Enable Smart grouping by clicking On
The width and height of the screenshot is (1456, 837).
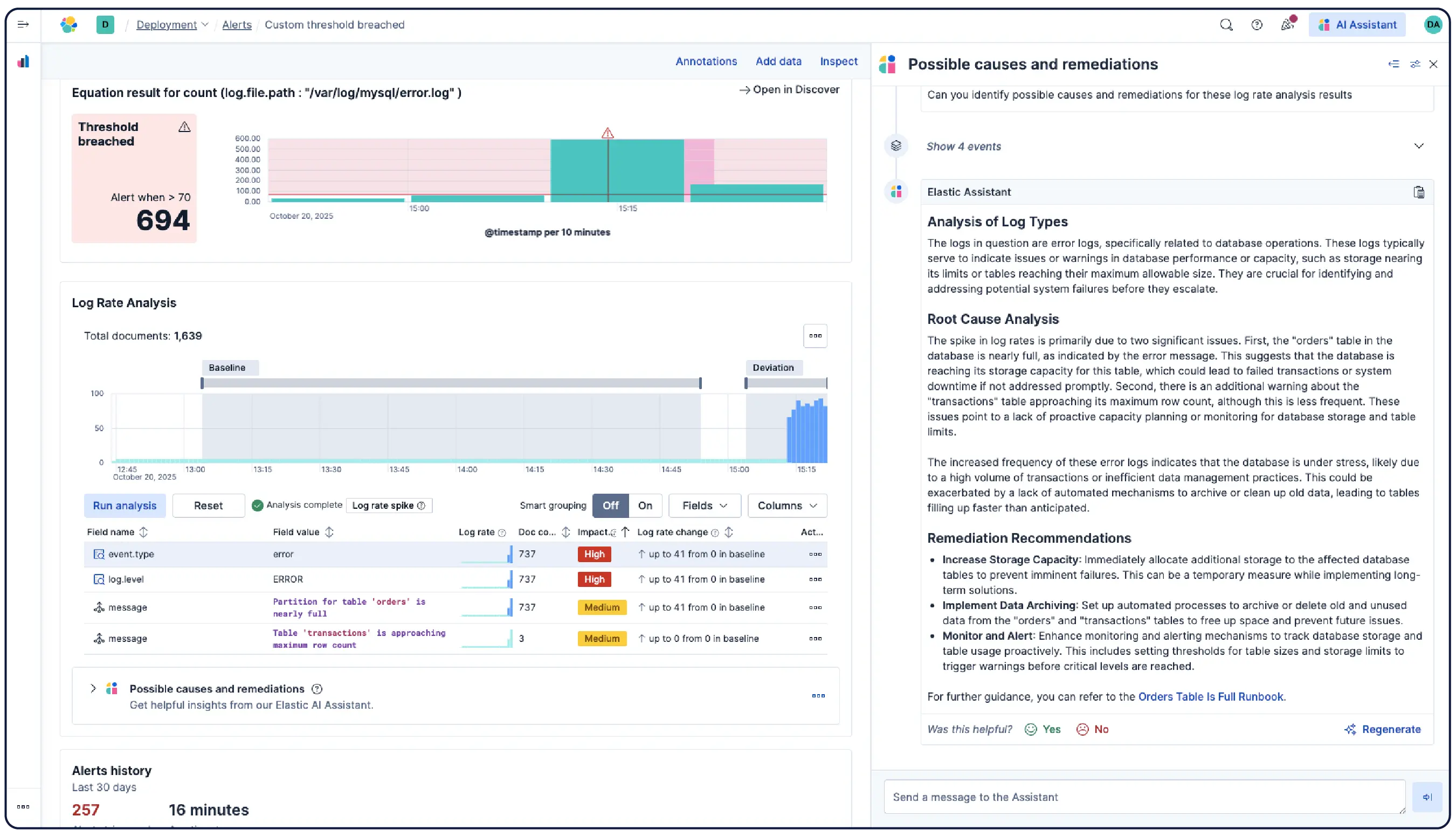click(x=645, y=506)
